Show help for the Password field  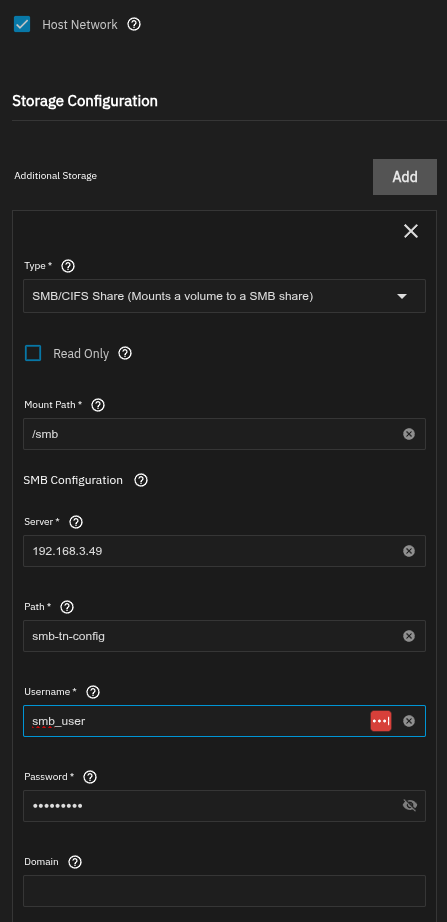[x=90, y=777]
